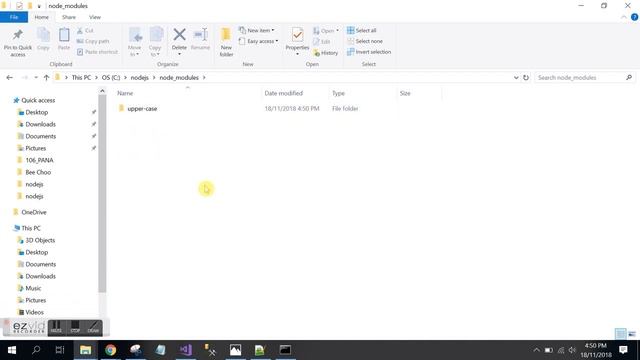
Task: Open the New item dropdown
Action: [257, 30]
